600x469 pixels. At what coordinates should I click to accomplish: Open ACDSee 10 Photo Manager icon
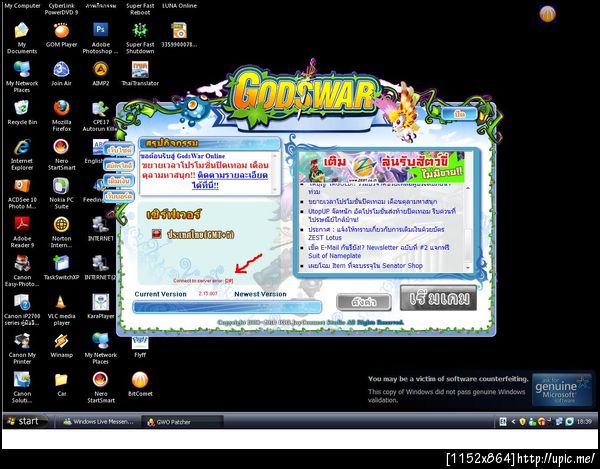(22, 194)
